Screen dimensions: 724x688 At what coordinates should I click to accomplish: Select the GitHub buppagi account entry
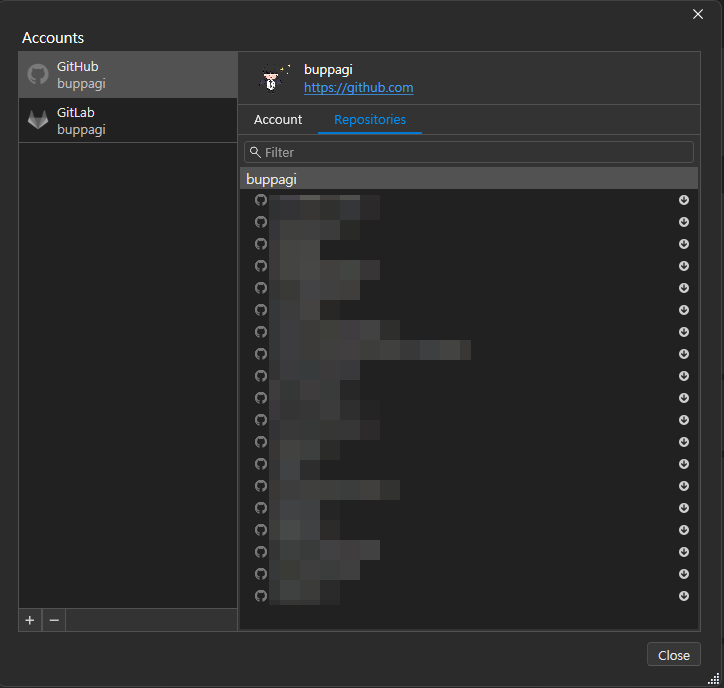(128, 75)
